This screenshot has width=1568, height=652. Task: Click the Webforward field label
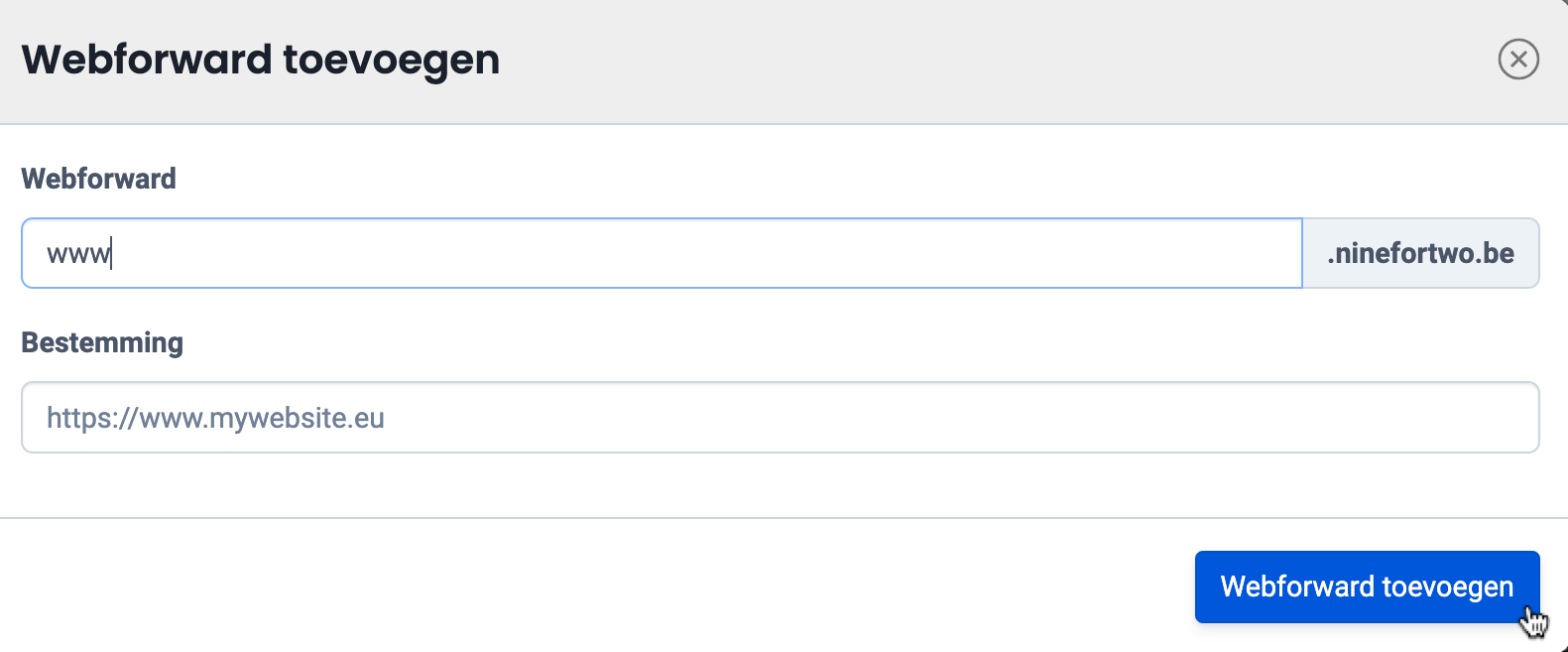coord(98,179)
